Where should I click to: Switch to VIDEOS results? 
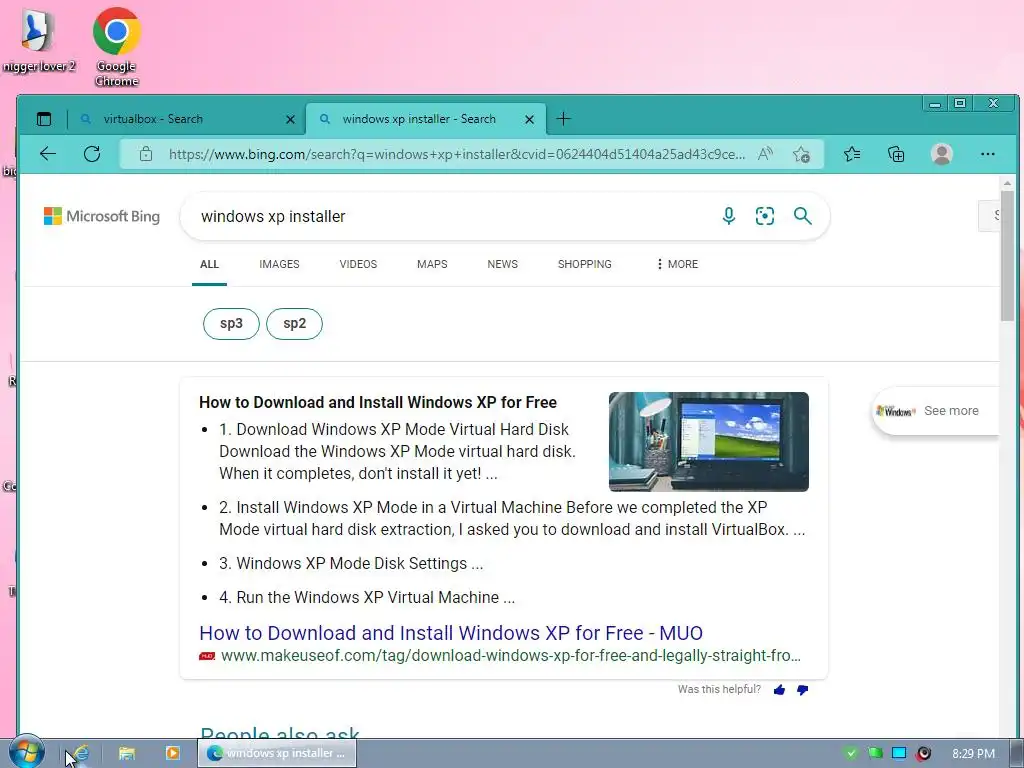point(358,264)
